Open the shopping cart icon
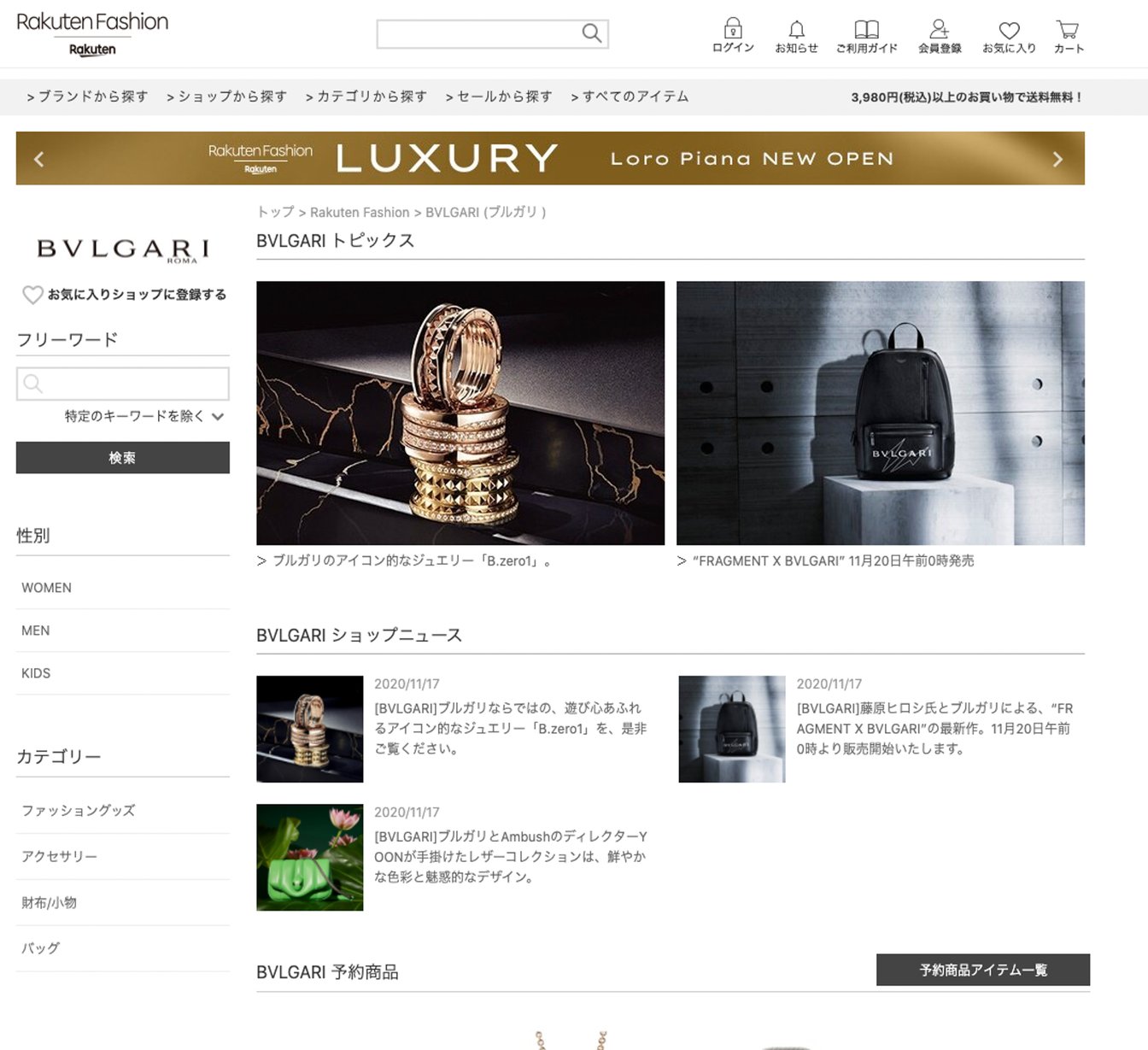 [1068, 30]
